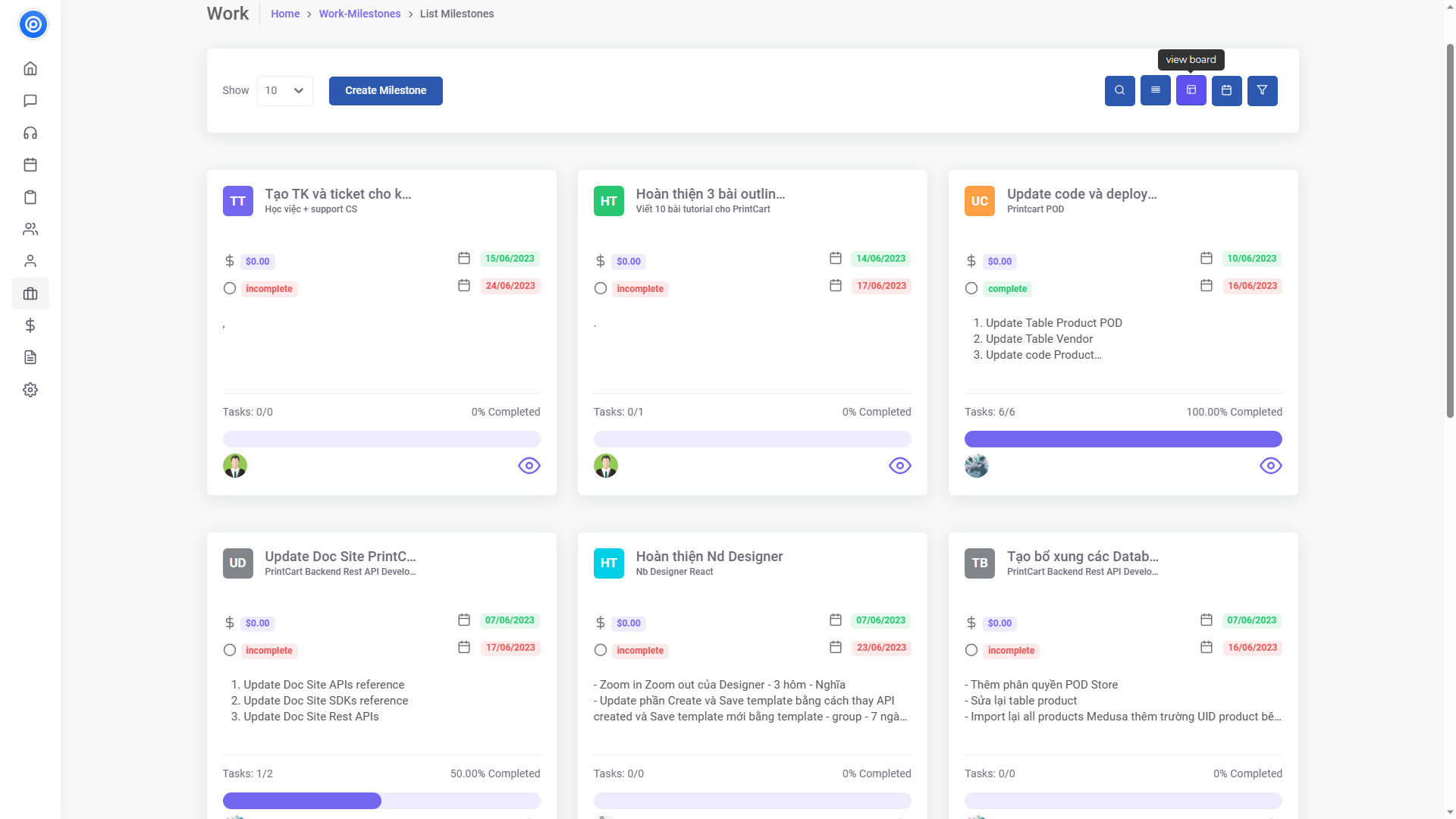1456x819 pixels.
Task: Click Tasks: 6/6 text
Action: [990, 412]
